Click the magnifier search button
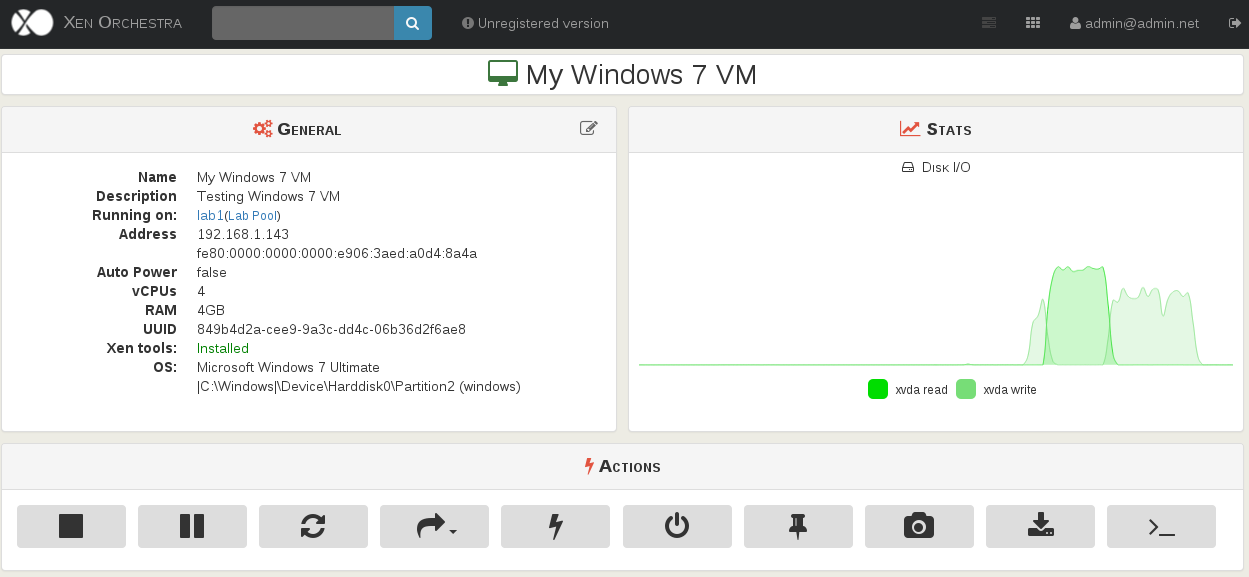This screenshot has height=577, width=1249. pos(413,23)
